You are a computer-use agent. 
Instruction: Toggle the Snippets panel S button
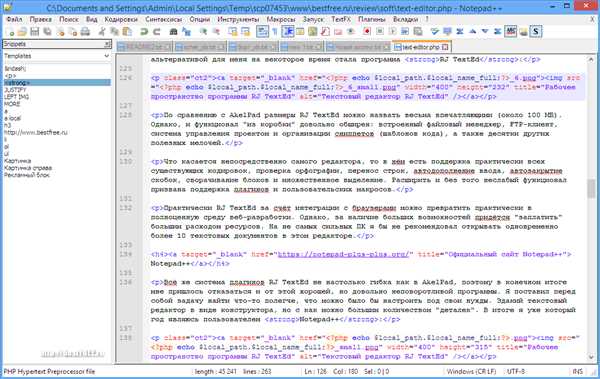point(535,31)
